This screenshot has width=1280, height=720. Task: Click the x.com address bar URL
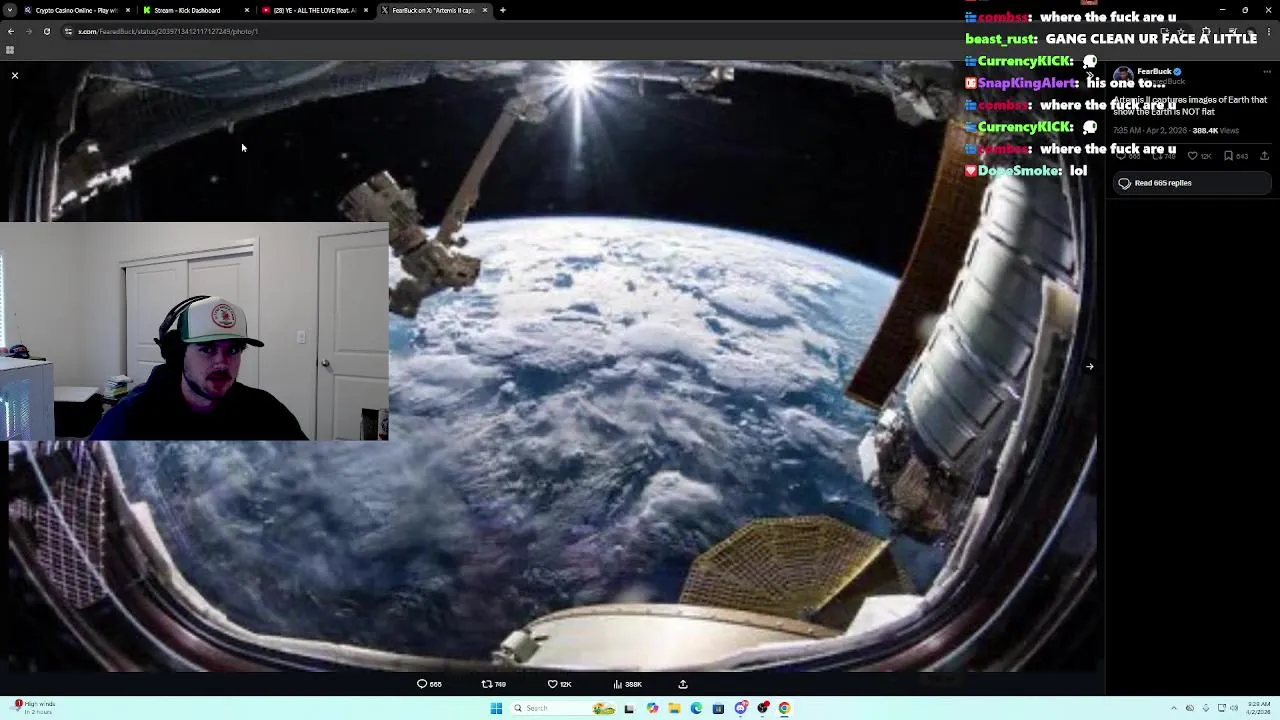(x=168, y=31)
